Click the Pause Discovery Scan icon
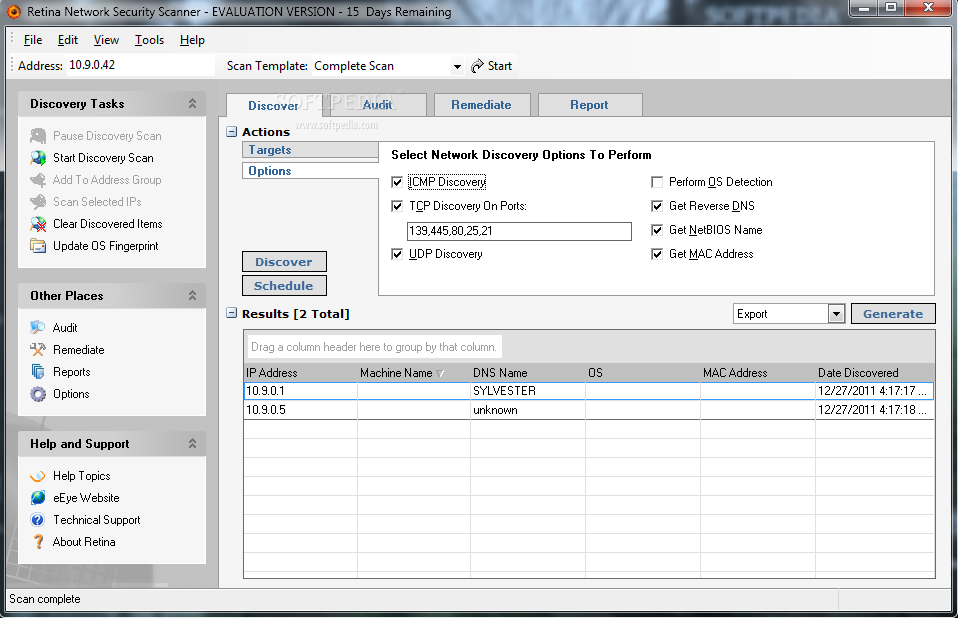 point(38,136)
